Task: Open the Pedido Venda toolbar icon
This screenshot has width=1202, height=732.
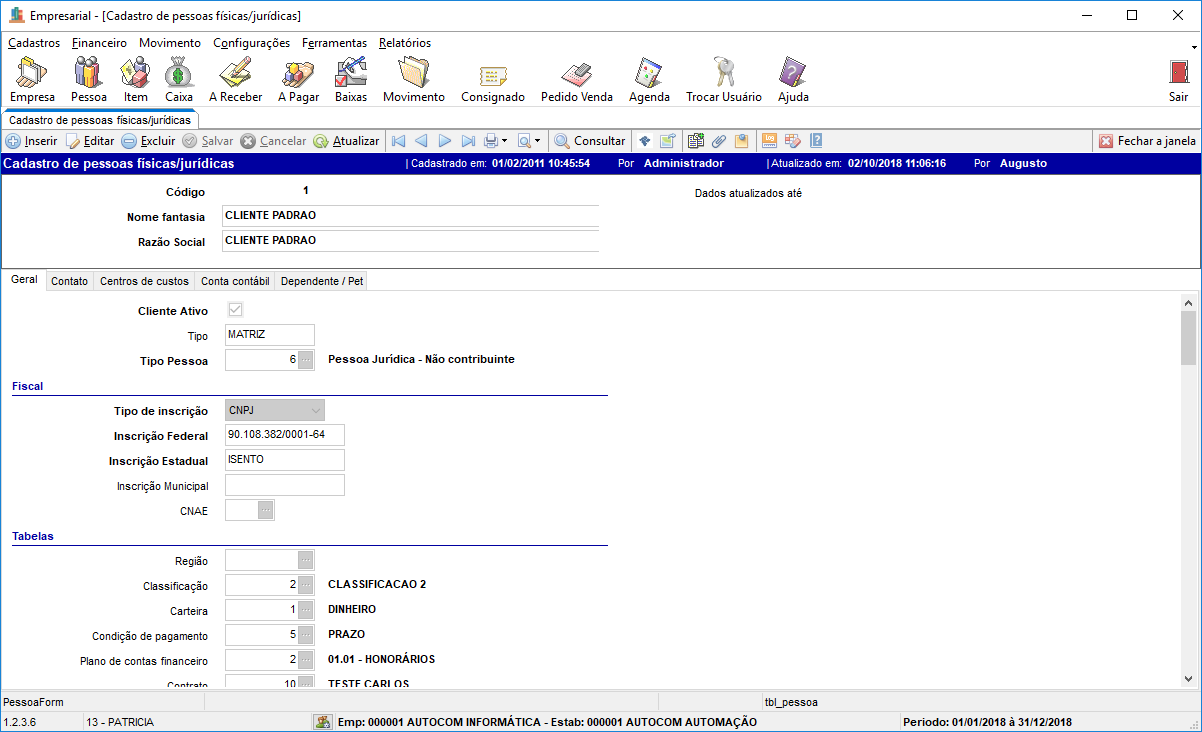Action: tap(576, 77)
